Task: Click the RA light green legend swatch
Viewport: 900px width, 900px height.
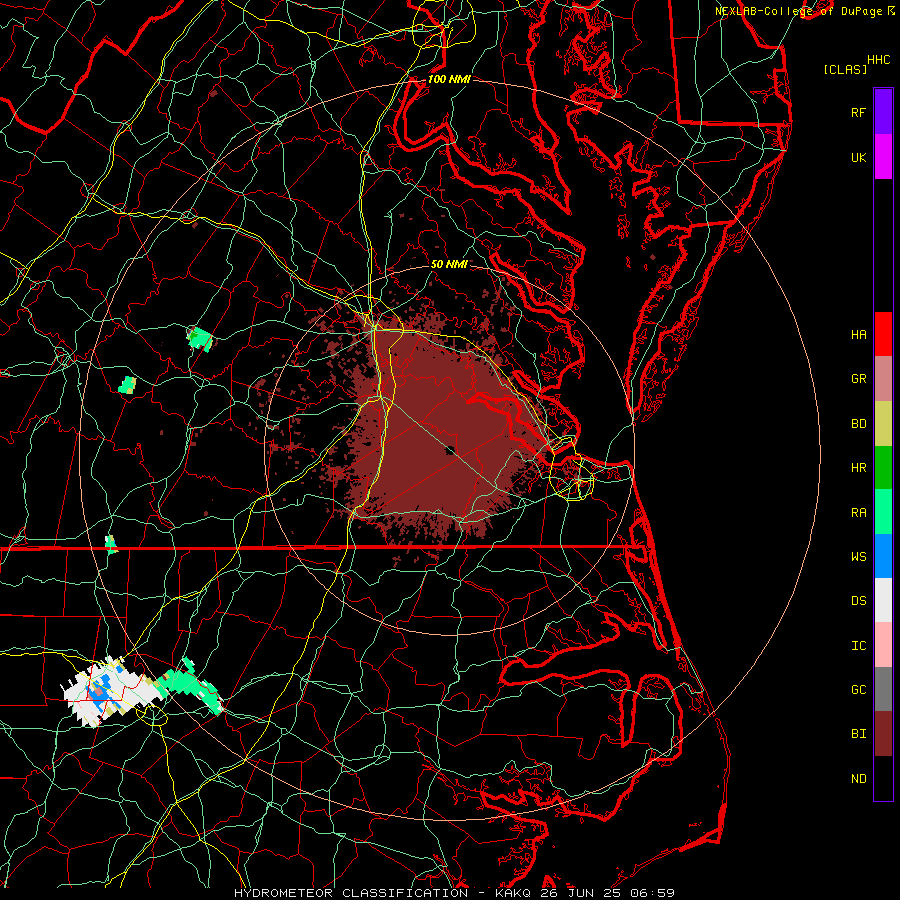Action: tap(883, 512)
